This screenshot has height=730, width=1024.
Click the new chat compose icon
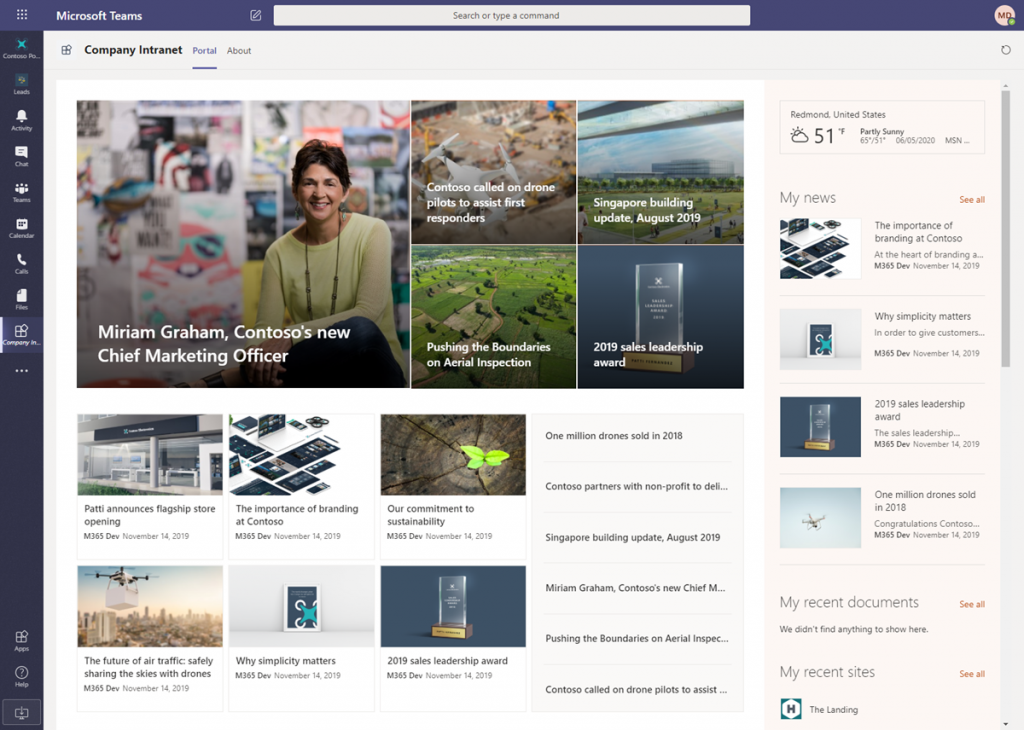255,15
